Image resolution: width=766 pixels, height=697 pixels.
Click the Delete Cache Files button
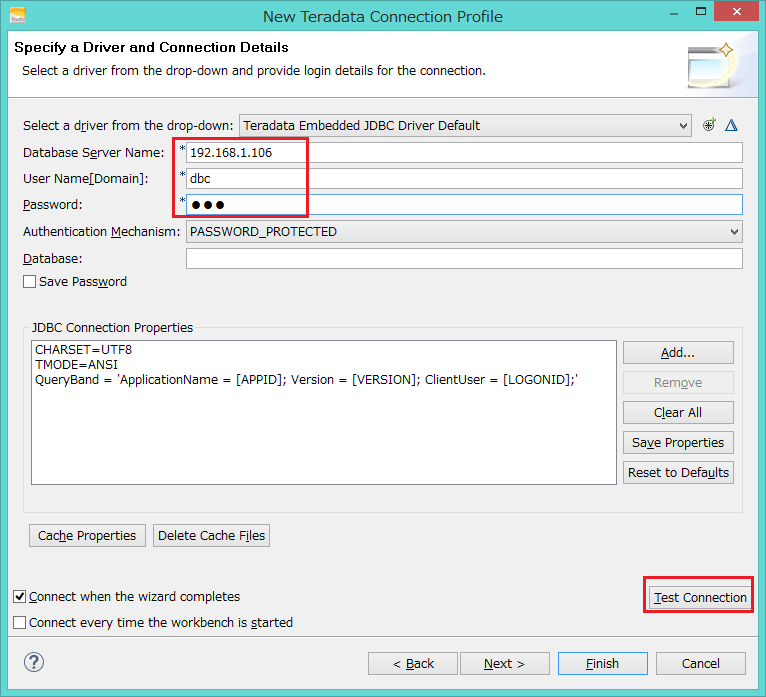tap(212, 536)
